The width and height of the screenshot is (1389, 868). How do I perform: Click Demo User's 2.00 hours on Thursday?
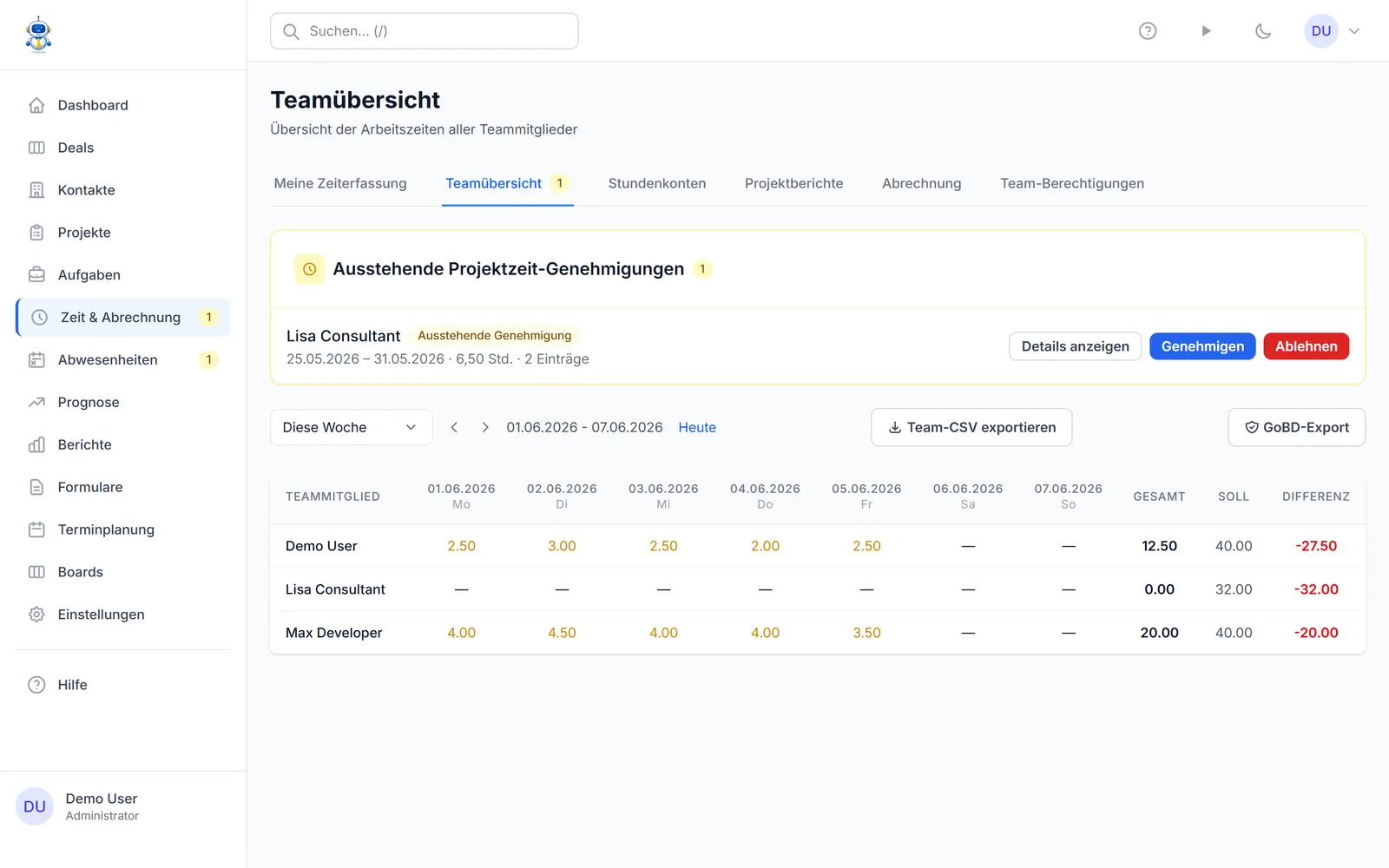[765, 546]
